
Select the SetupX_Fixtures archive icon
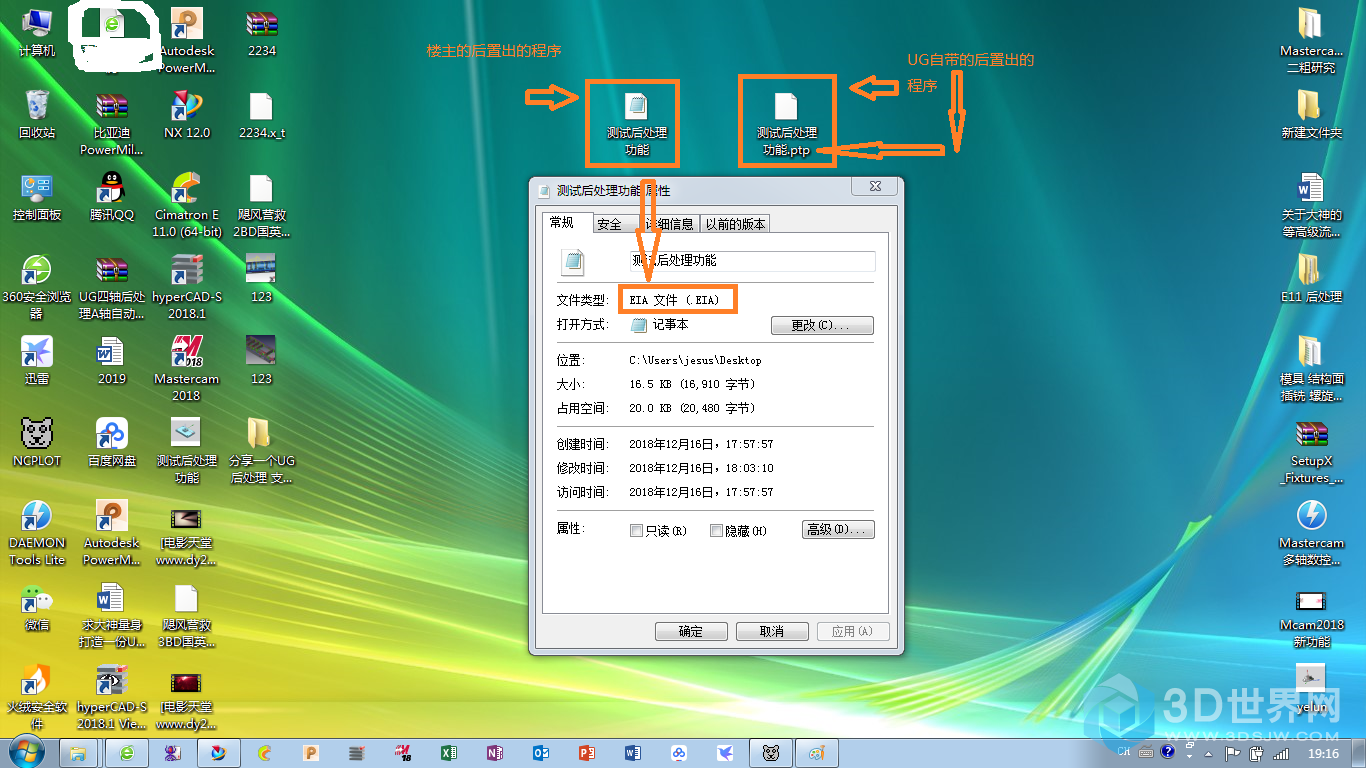(1311, 451)
